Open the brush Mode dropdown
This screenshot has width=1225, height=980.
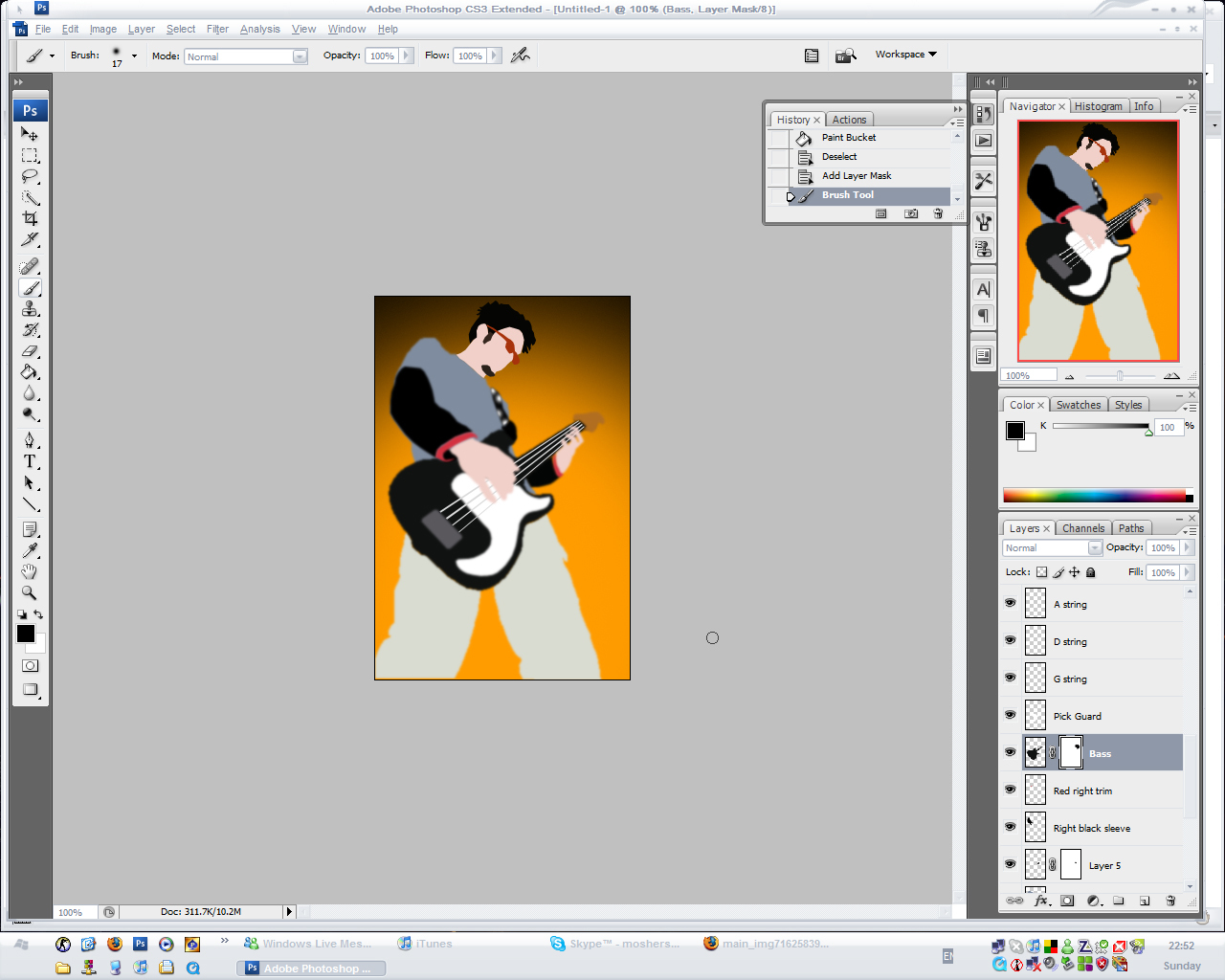coord(300,56)
